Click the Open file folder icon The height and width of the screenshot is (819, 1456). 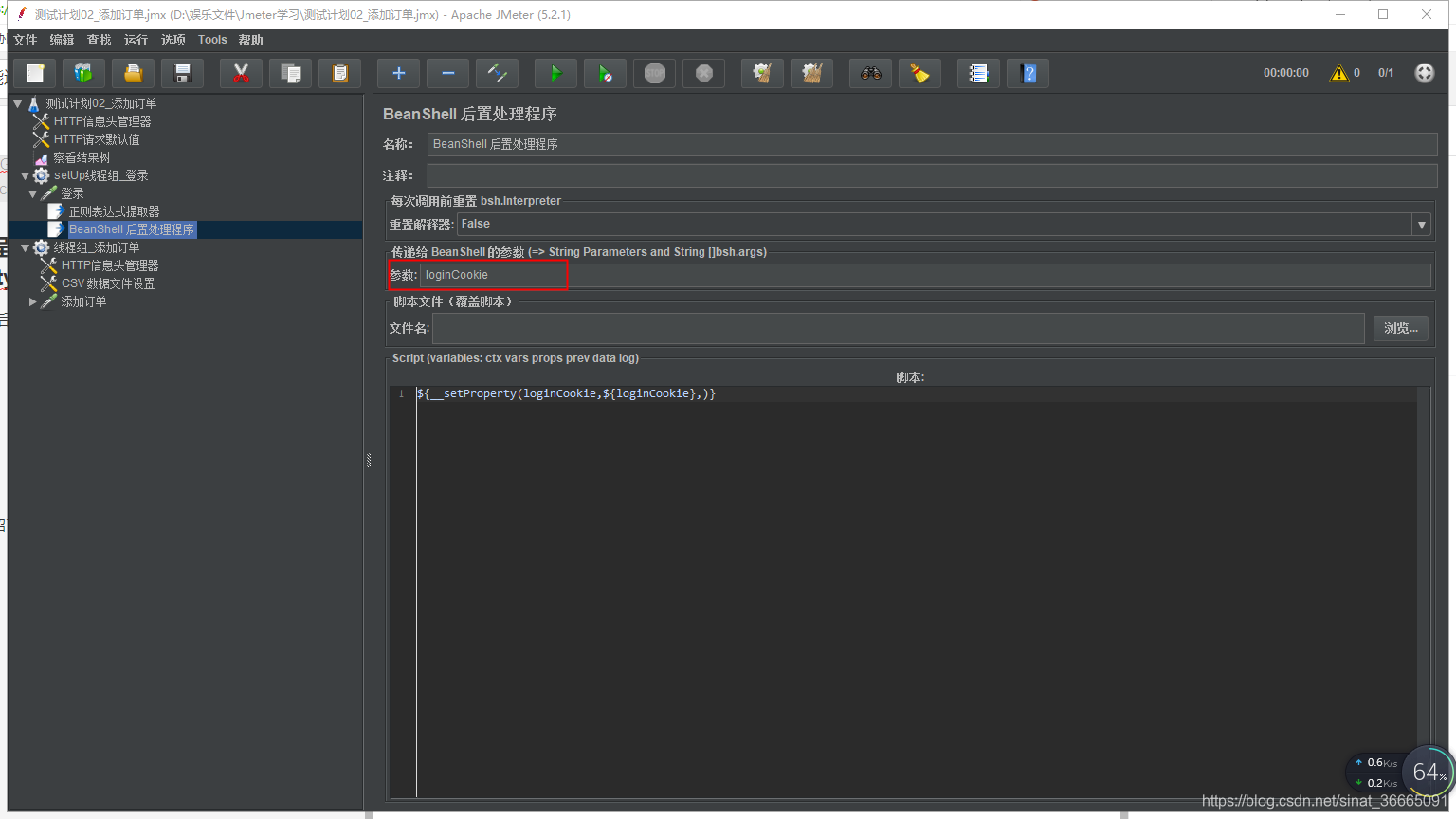[x=134, y=73]
